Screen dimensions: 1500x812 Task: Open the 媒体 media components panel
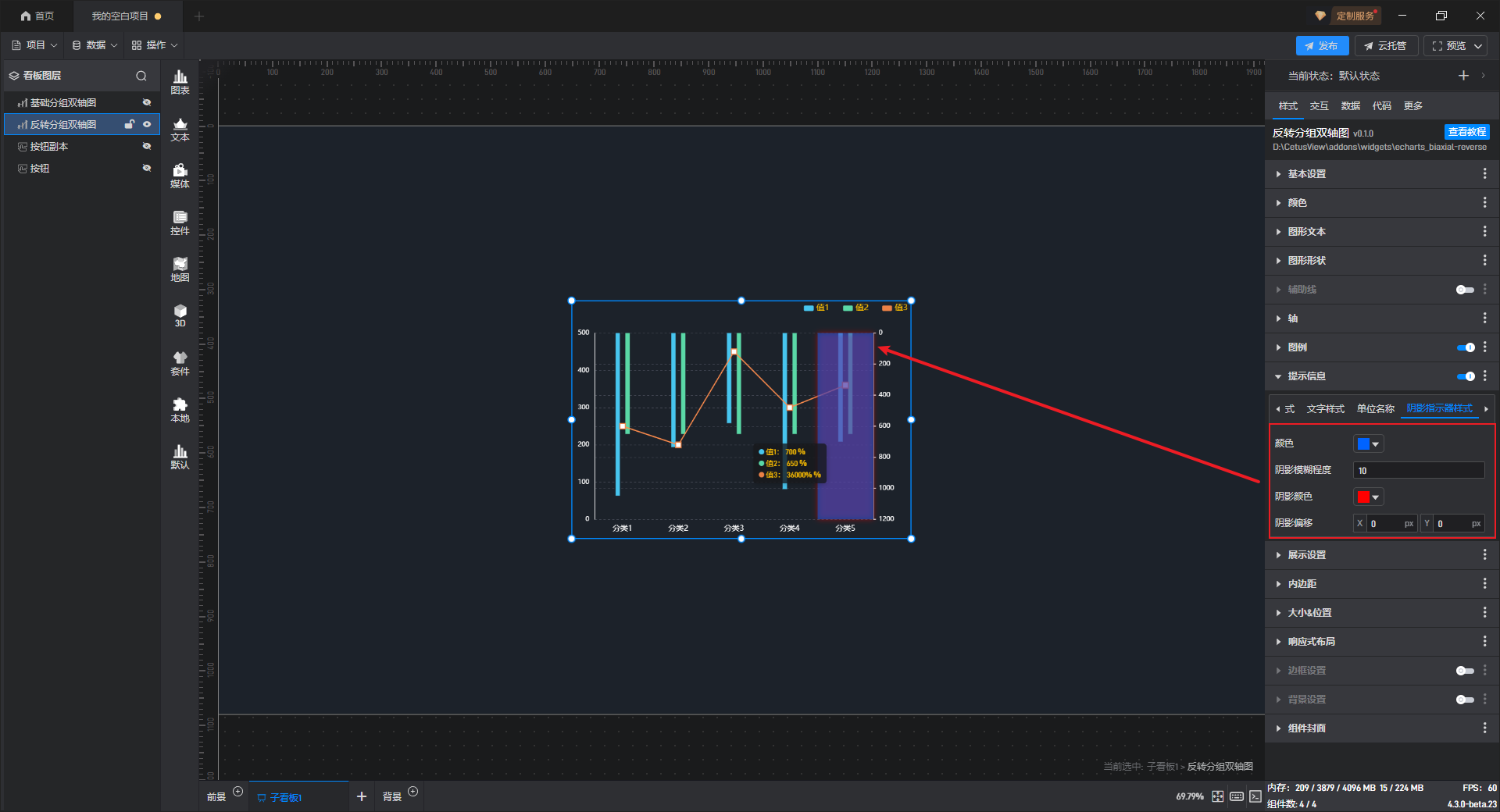click(x=180, y=176)
